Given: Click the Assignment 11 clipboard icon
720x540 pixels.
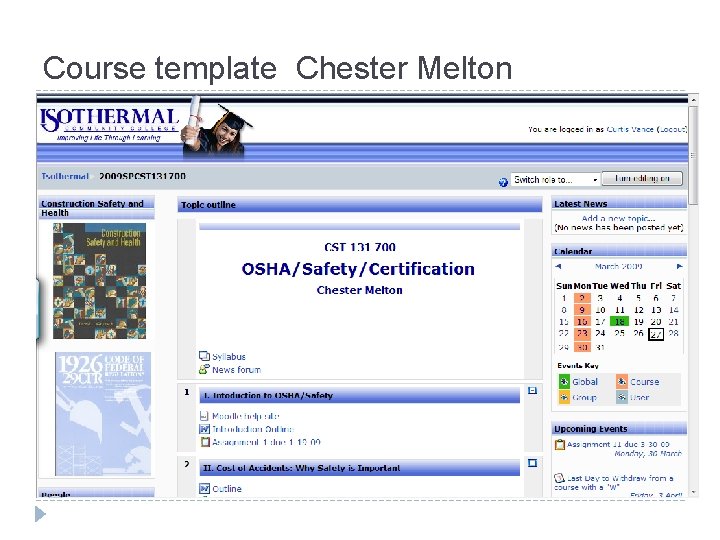Looking at the screenshot, I should tap(560, 444).
